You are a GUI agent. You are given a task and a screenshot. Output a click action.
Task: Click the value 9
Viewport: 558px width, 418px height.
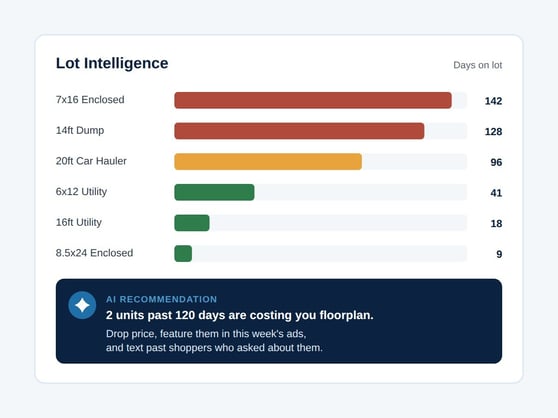pyautogui.click(x=499, y=254)
